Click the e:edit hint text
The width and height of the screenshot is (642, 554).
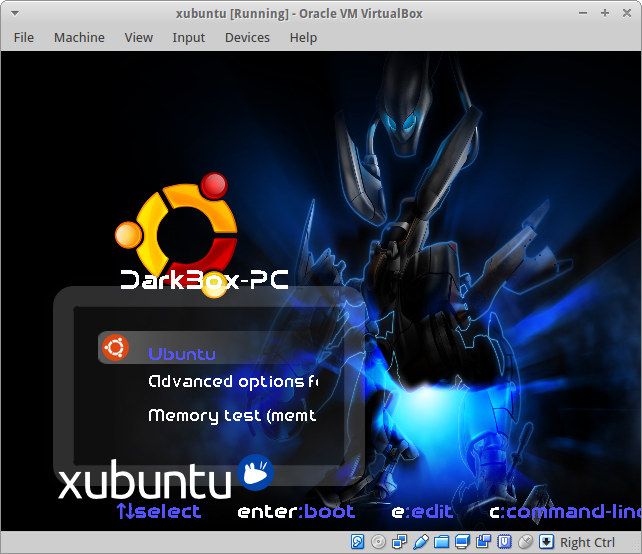(x=422, y=511)
